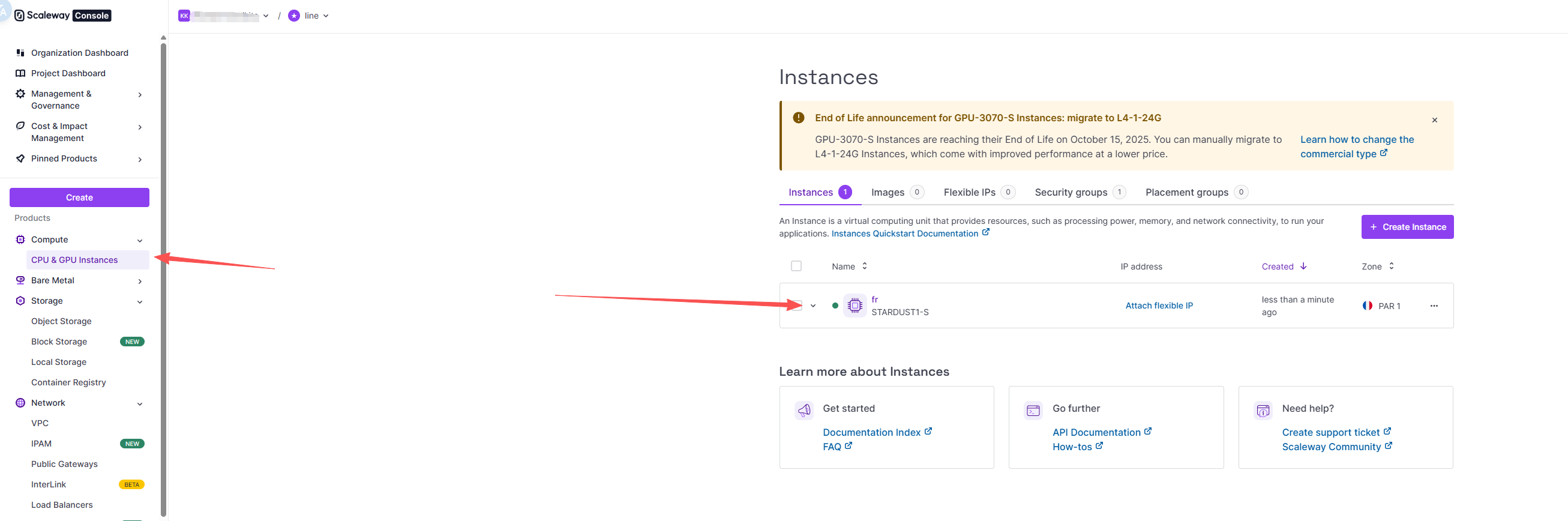Open Learn how to change the commercial type link
Image resolution: width=1568 pixels, height=521 pixels.
(1357, 146)
